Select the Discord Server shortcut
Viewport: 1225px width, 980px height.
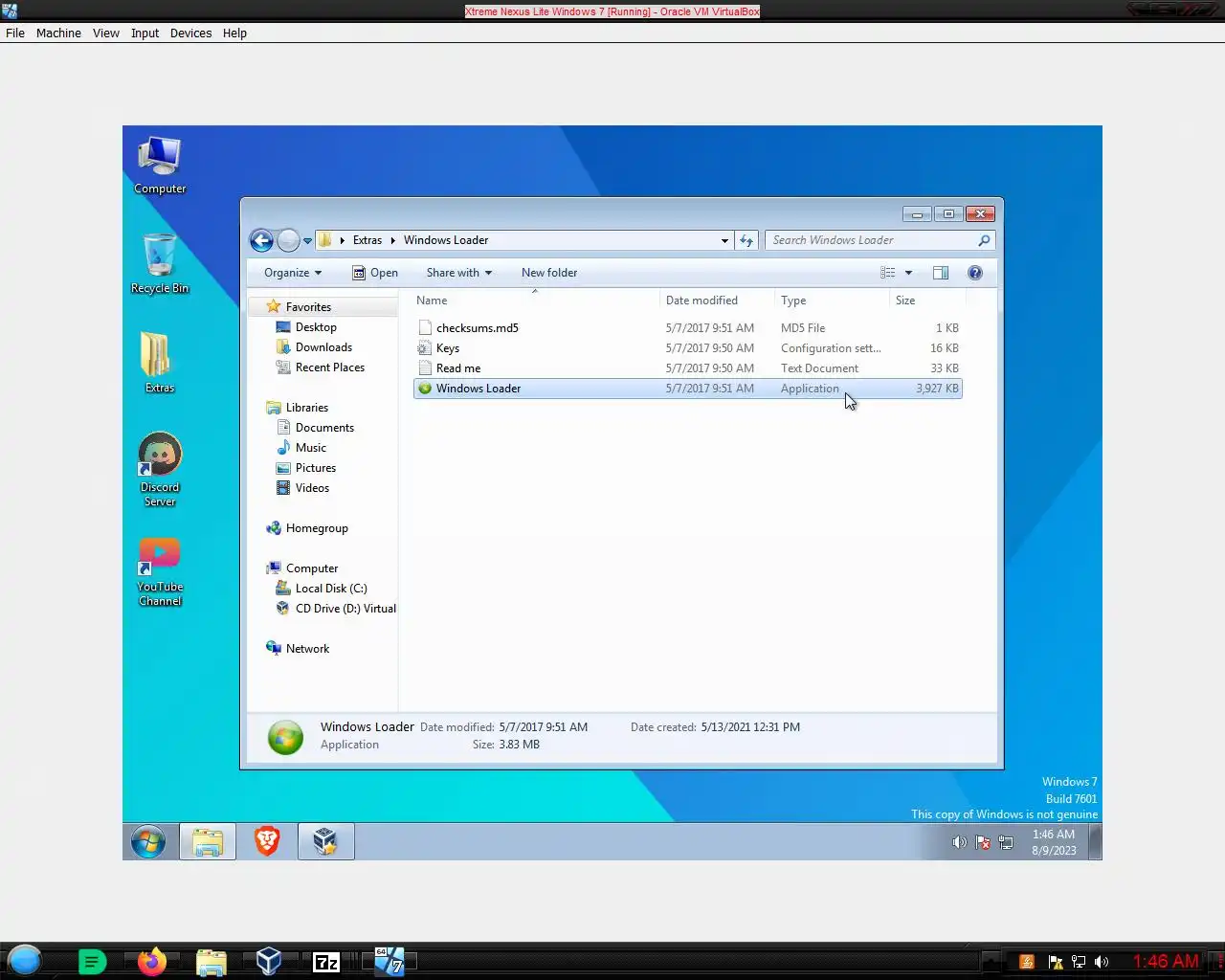tap(159, 469)
